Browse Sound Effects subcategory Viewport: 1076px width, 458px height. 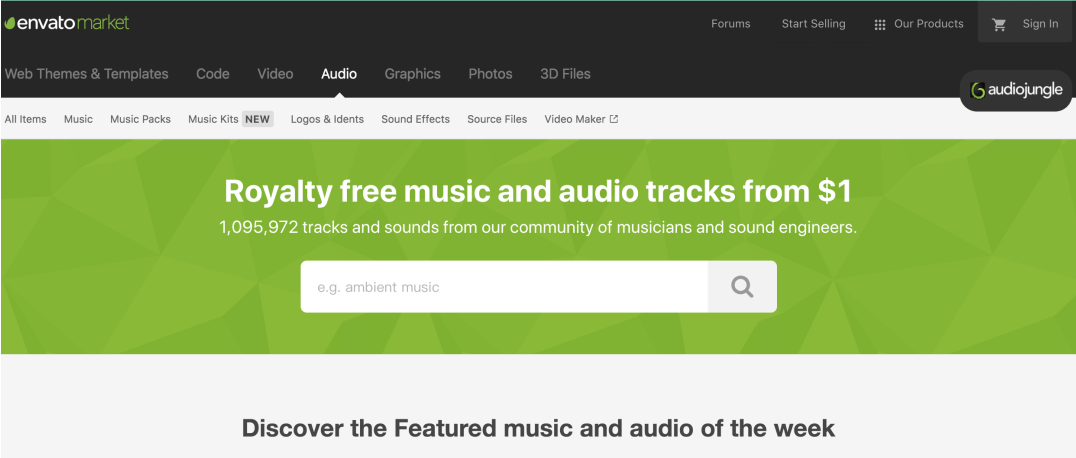pyautogui.click(x=416, y=119)
